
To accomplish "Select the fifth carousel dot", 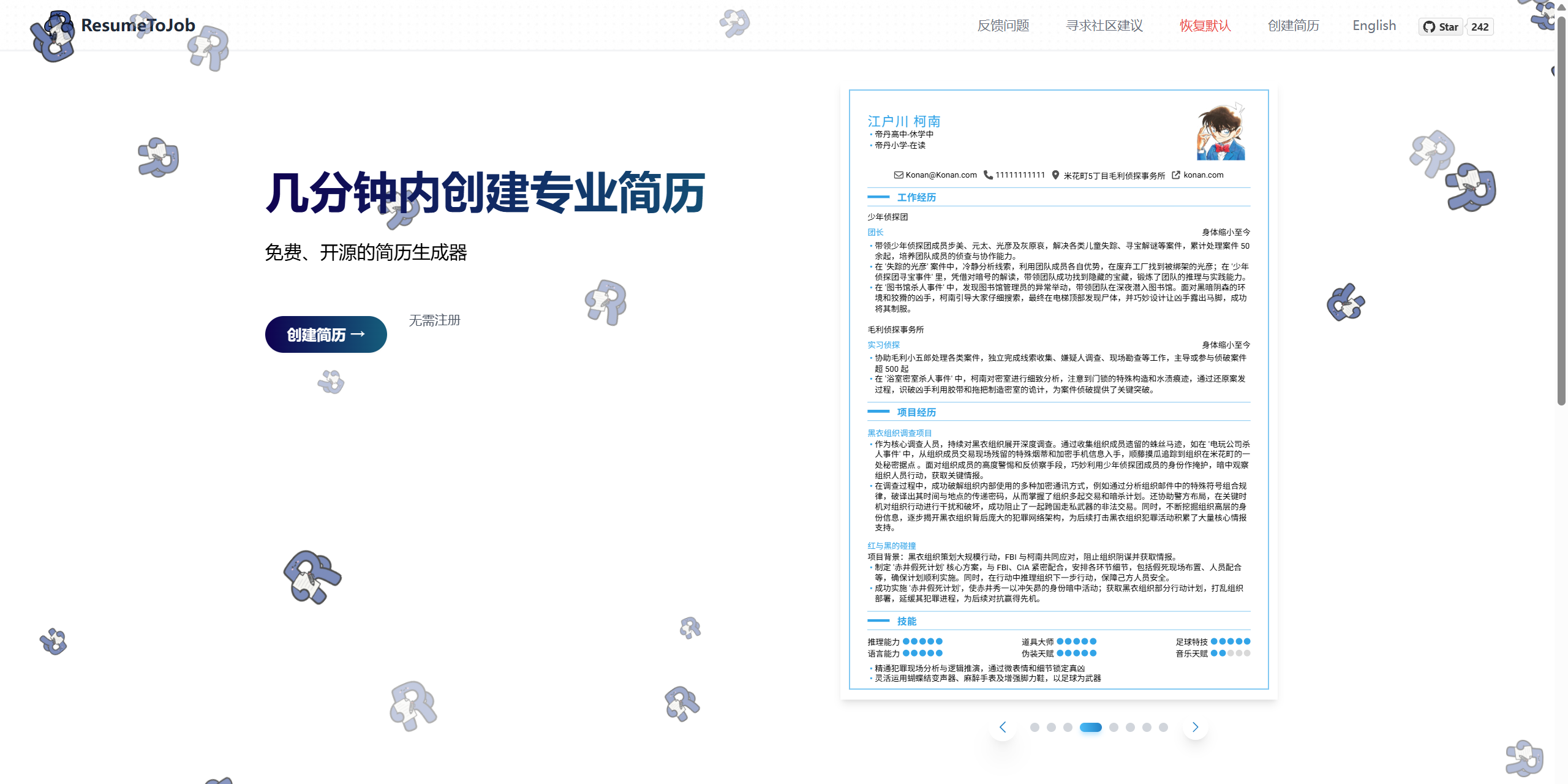I will click(x=1114, y=728).
